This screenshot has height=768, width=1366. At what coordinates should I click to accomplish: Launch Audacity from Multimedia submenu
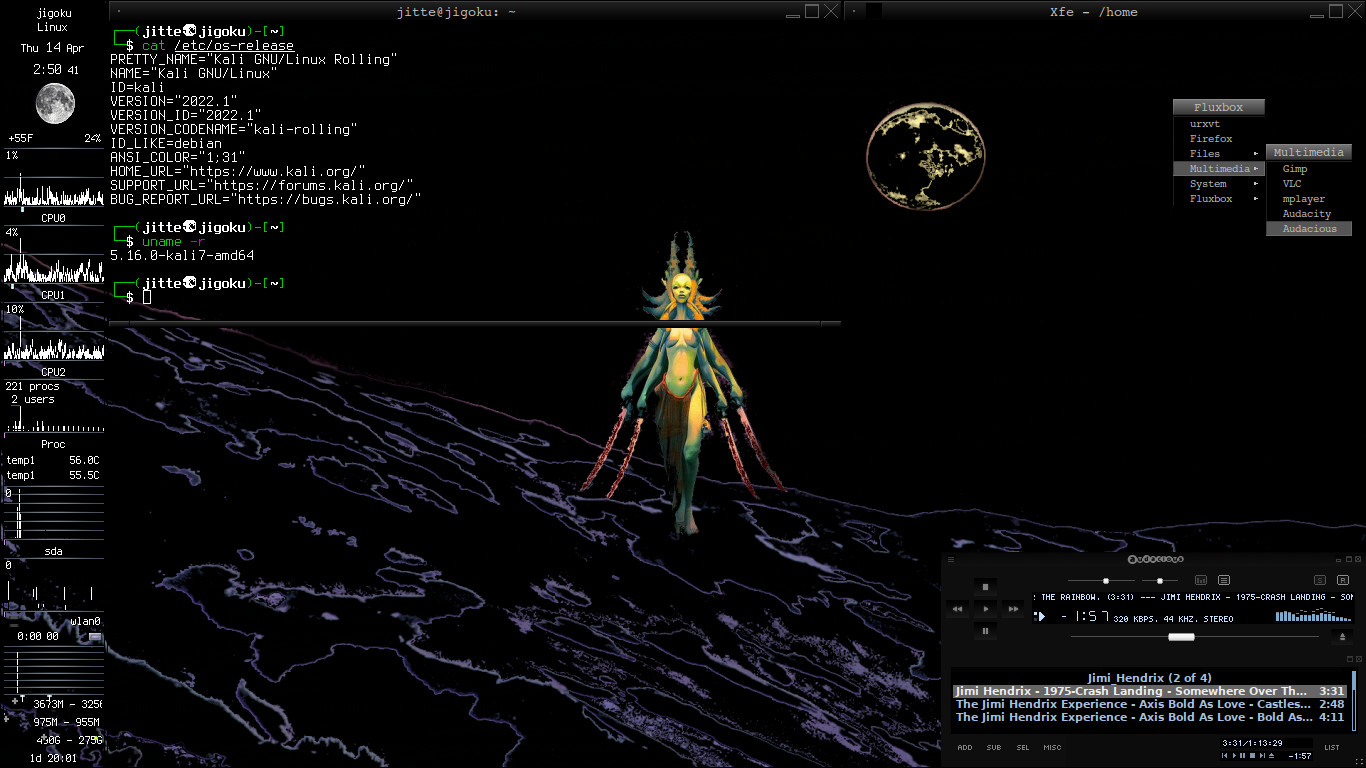tap(1309, 214)
